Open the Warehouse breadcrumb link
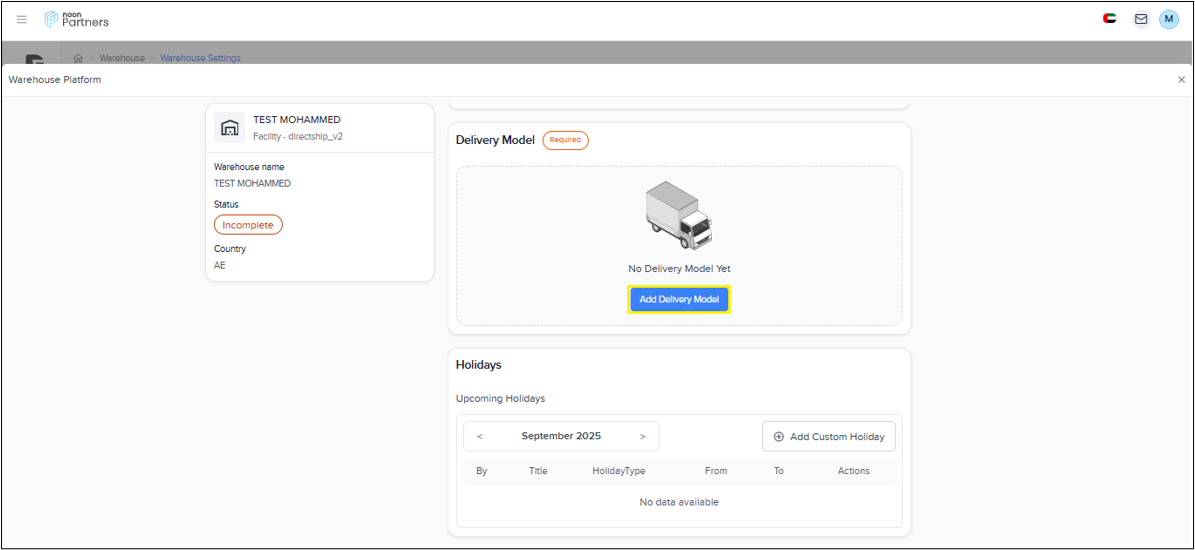1195x550 pixels. (122, 58)
